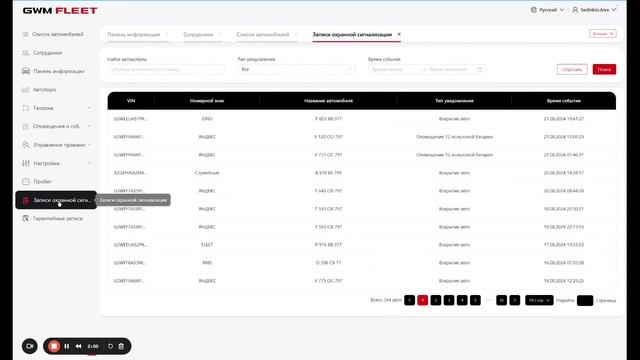
Task: Open Список автомобилей via its sidebar icon
Action: pyautogui.click(x=26, y=34)
